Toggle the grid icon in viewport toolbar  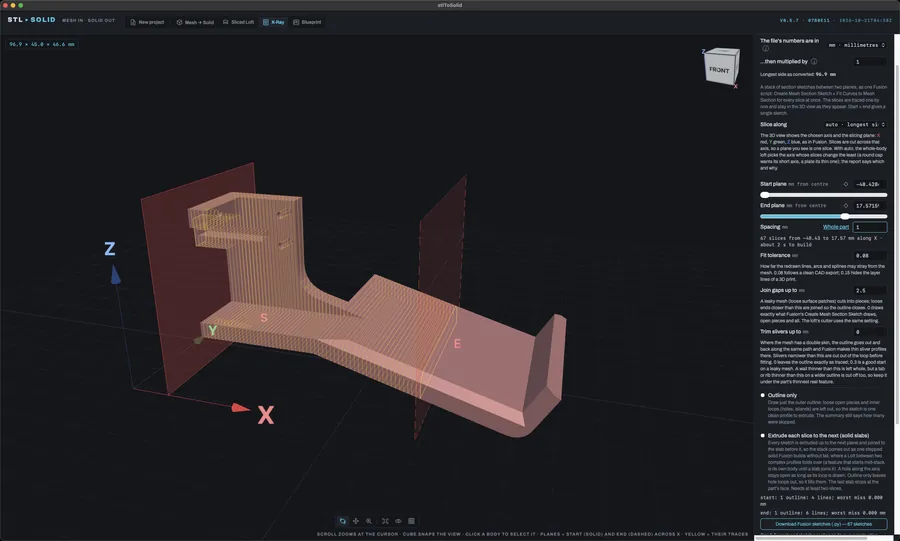[x=412, y=521]
